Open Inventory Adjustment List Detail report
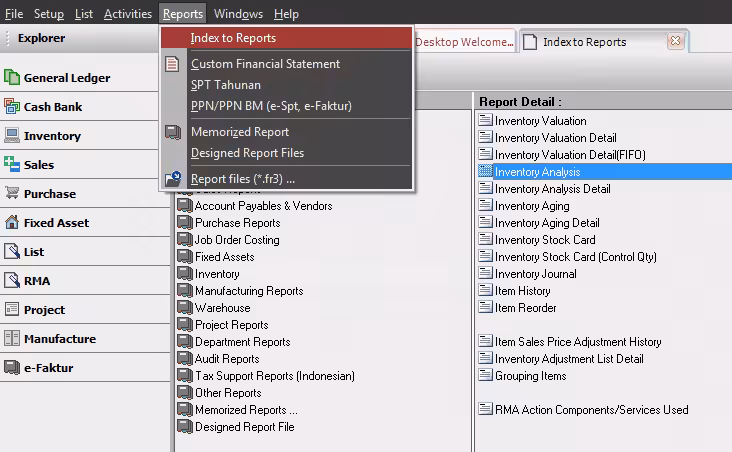732x452 pixels. (569, 359)
